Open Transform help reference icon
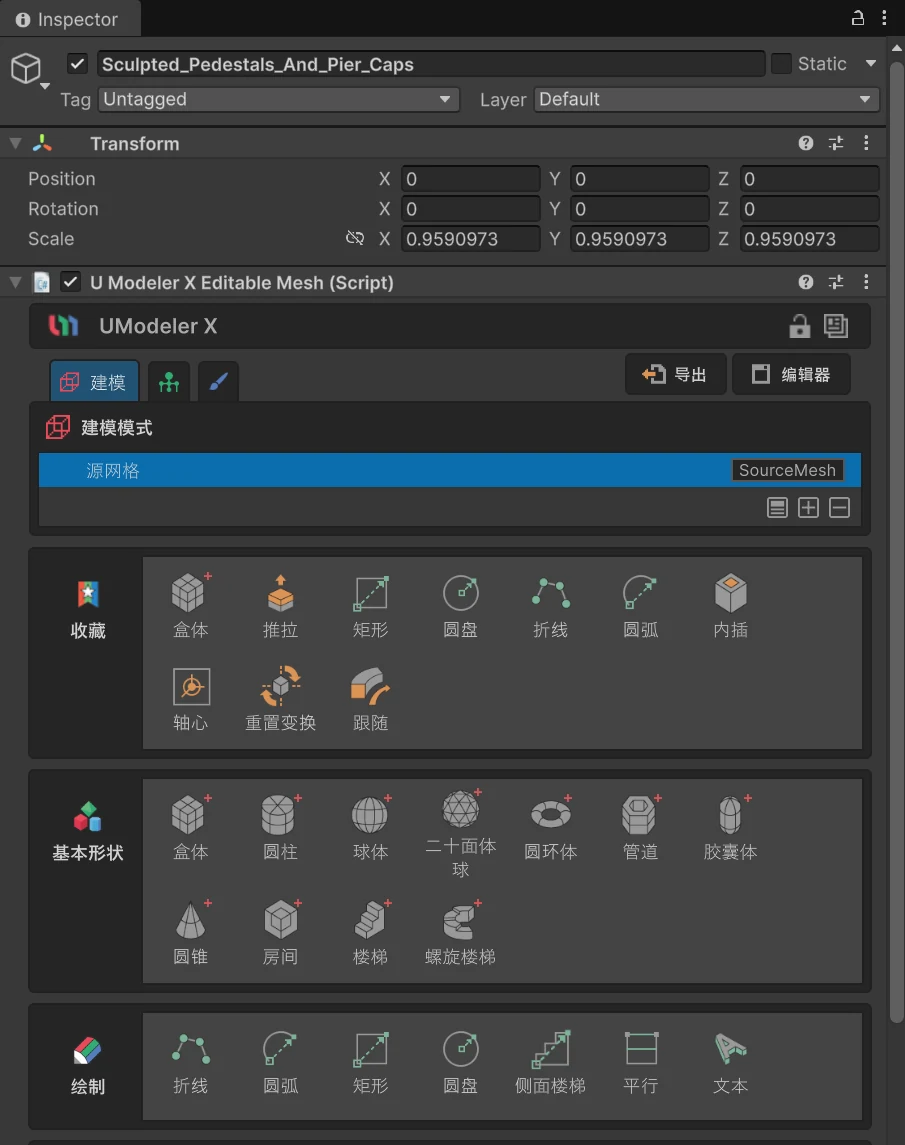The height and width of the screenshot is (1145, 905). coord(806,143)
